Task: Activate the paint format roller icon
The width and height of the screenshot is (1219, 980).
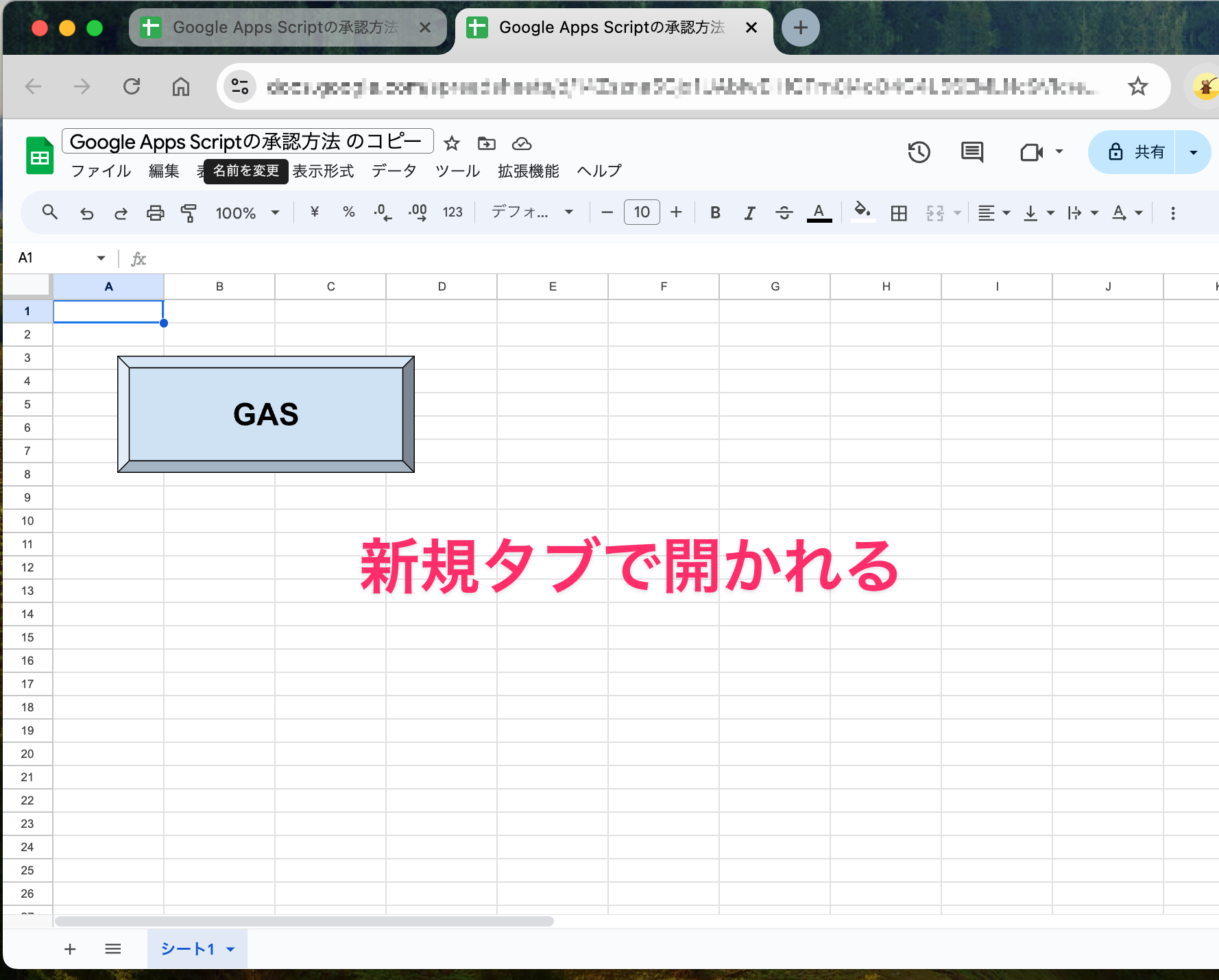Action: [x=189, y=213]
